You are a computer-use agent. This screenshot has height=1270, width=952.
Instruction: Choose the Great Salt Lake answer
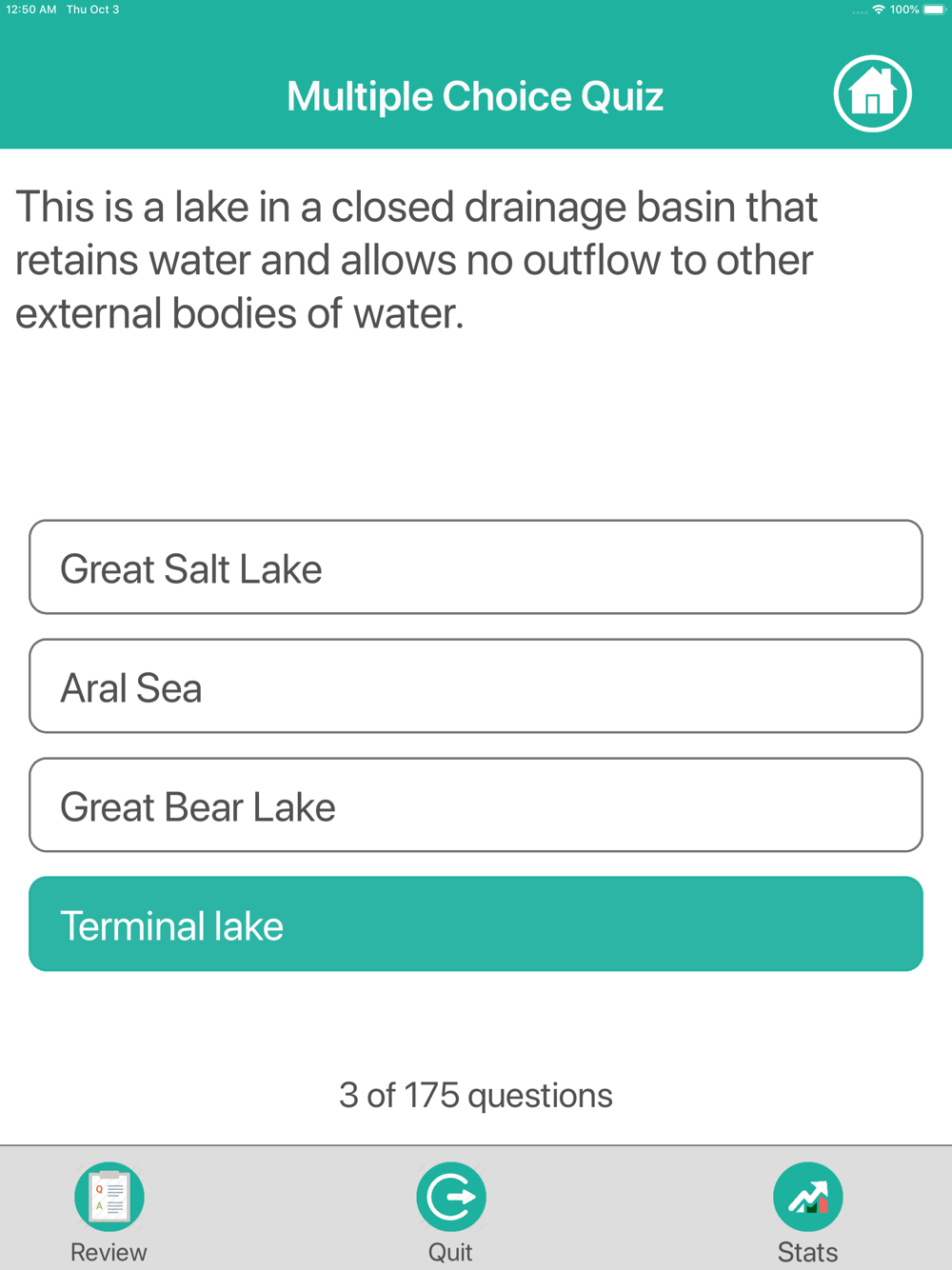(476, 566)
